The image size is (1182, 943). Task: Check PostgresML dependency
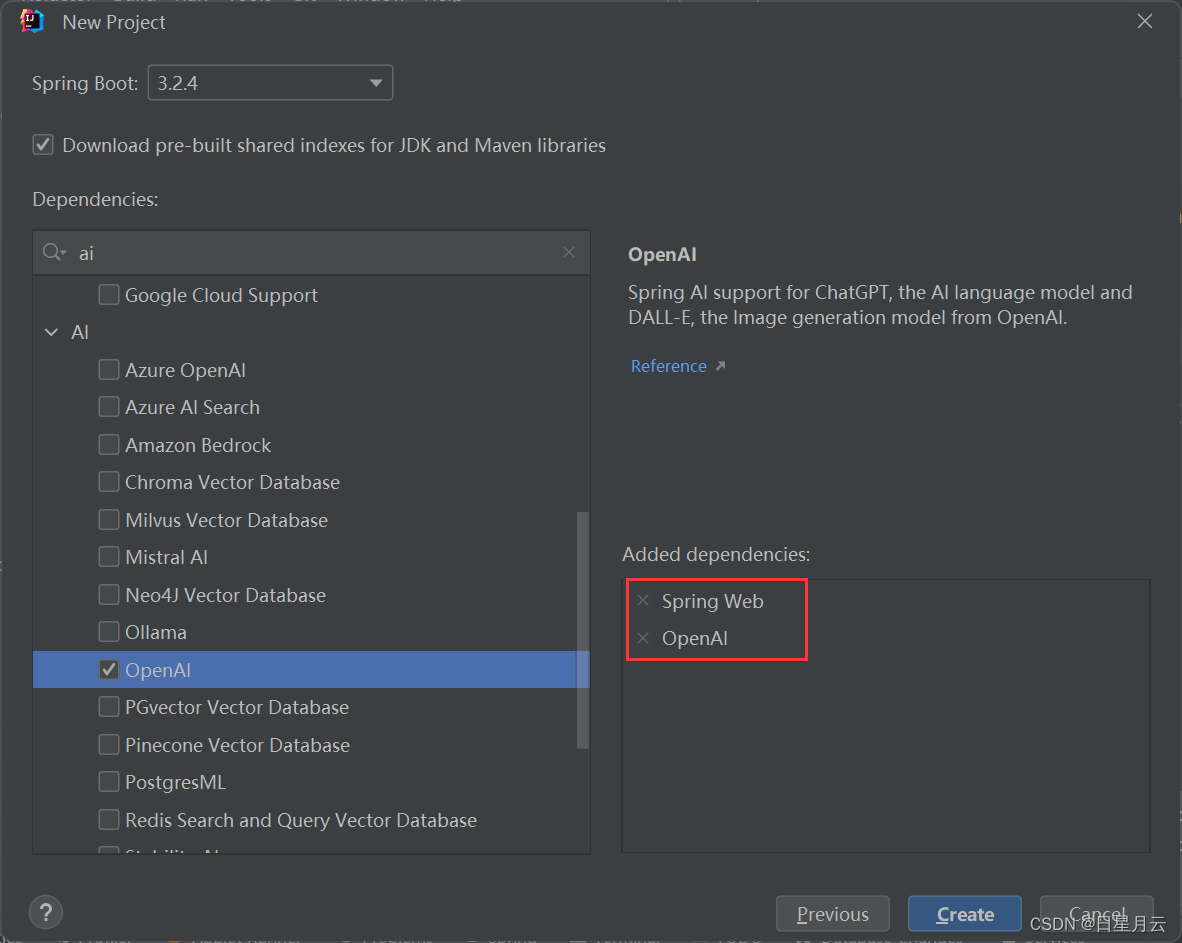[109, 782]
